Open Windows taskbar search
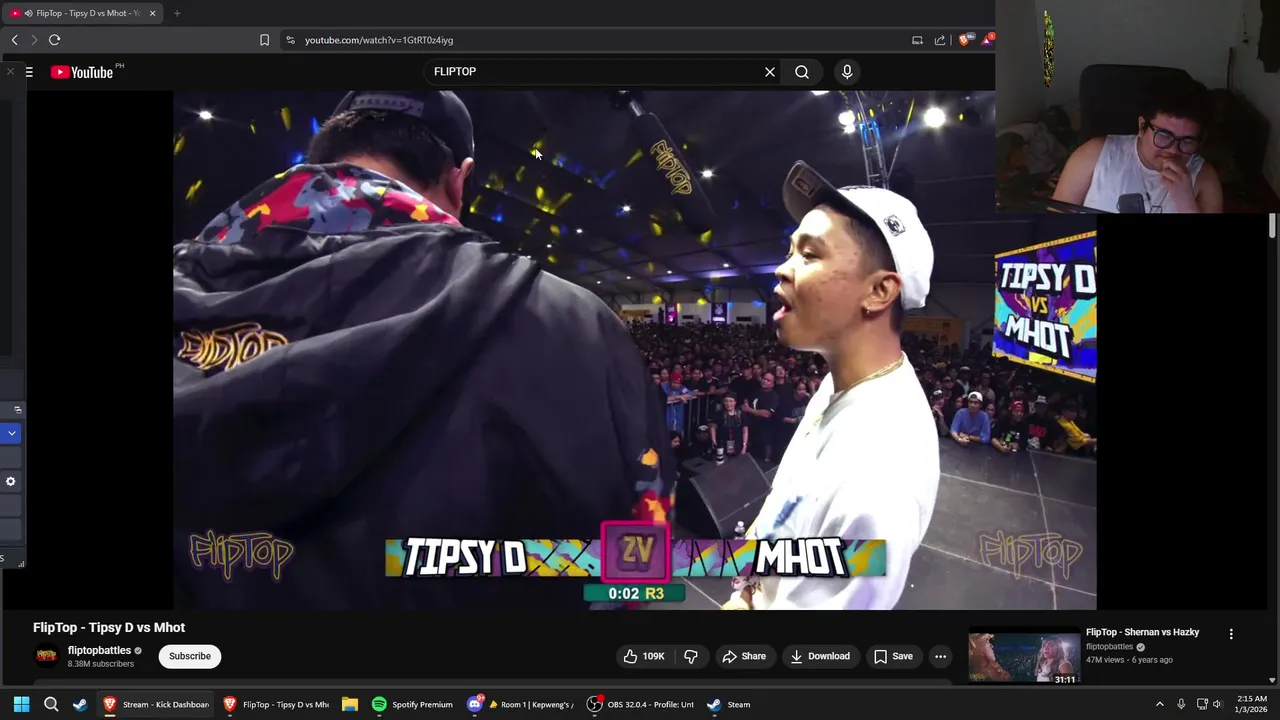 click(51, 704)
